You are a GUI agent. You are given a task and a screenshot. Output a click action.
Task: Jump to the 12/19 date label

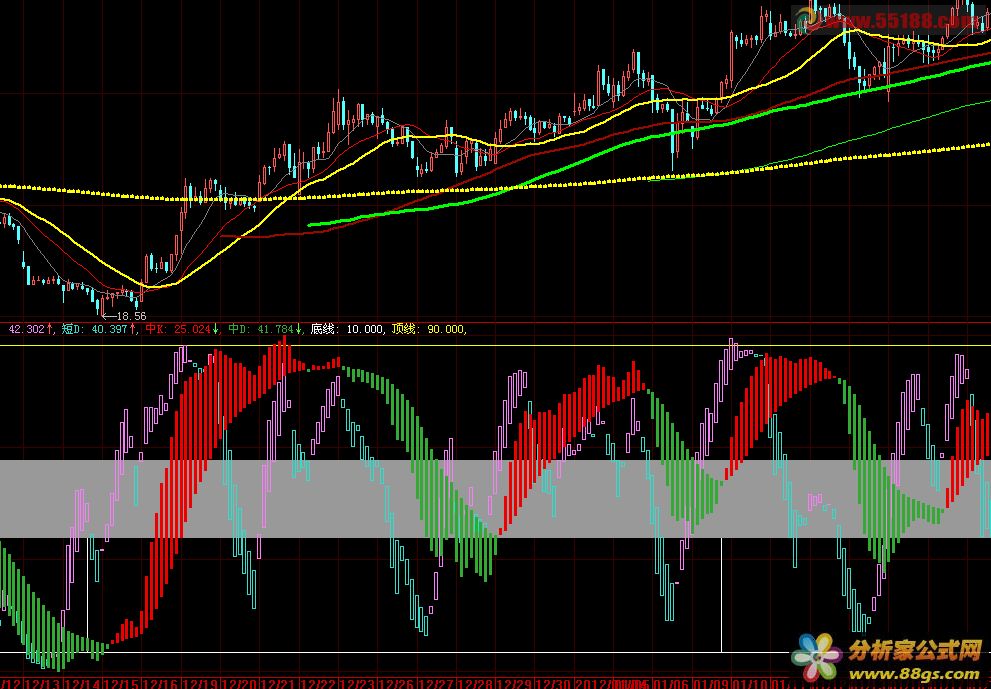coord(200,684)
